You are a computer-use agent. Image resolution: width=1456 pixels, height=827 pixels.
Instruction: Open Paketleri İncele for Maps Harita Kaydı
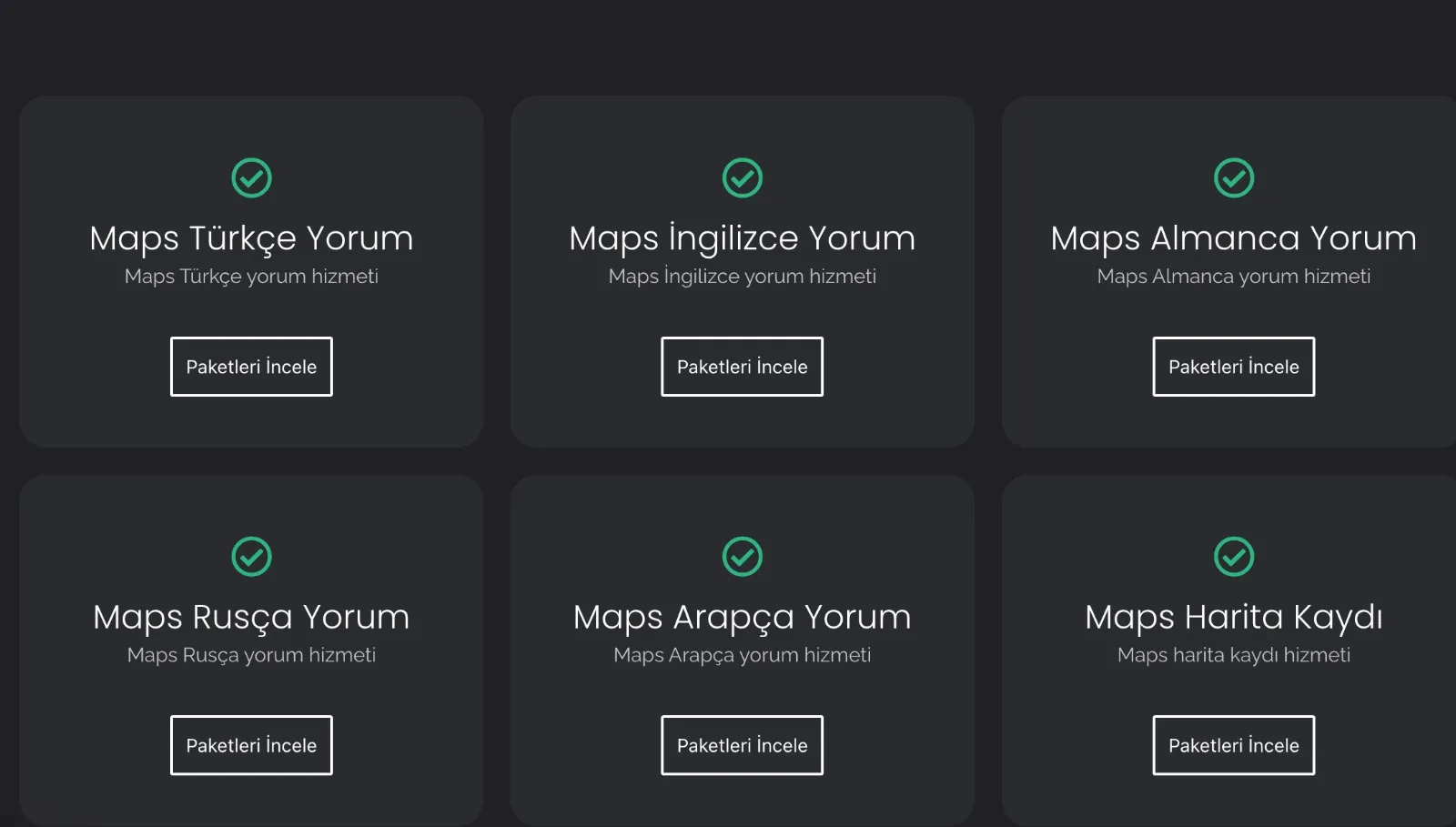[1234, 745]
